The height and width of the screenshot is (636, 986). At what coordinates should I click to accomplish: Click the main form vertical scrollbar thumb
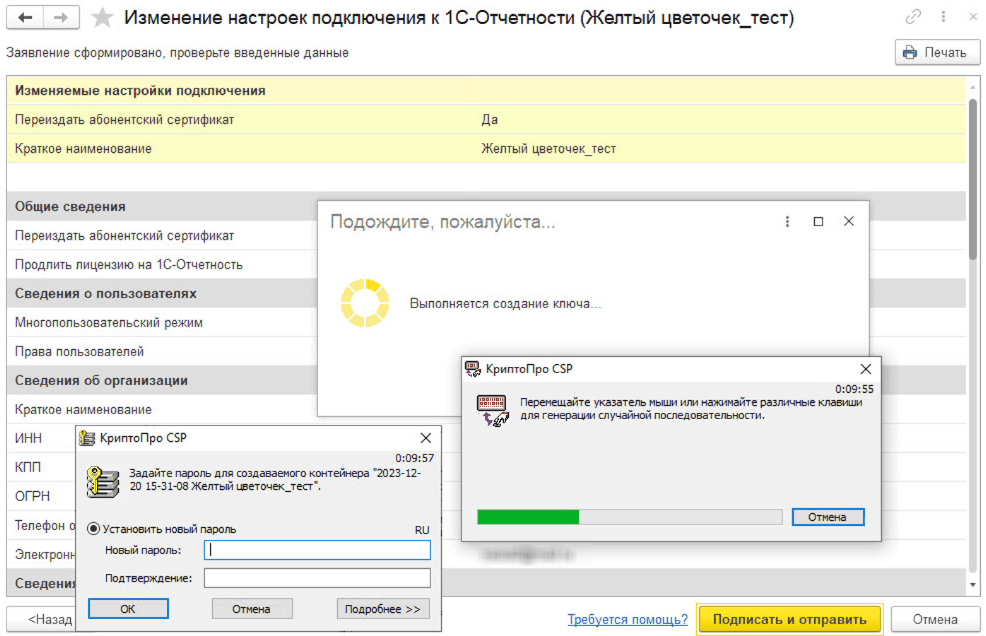(x=973, y=179)
